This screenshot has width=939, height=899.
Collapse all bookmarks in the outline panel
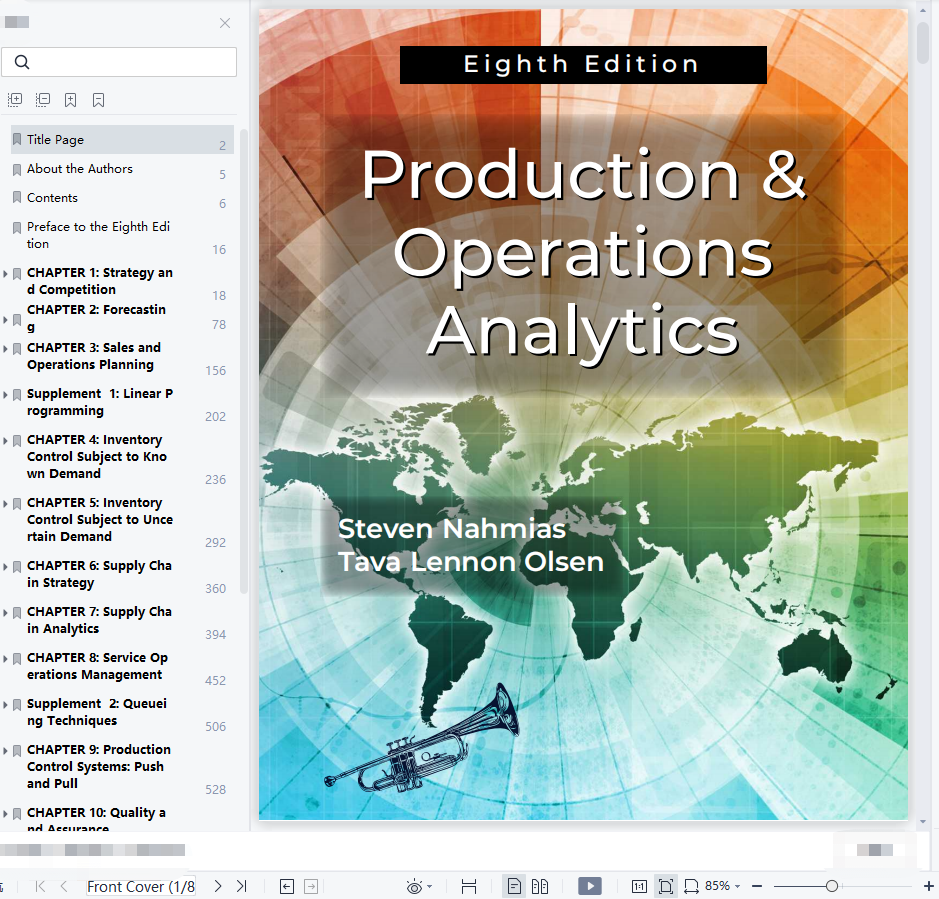43,99
